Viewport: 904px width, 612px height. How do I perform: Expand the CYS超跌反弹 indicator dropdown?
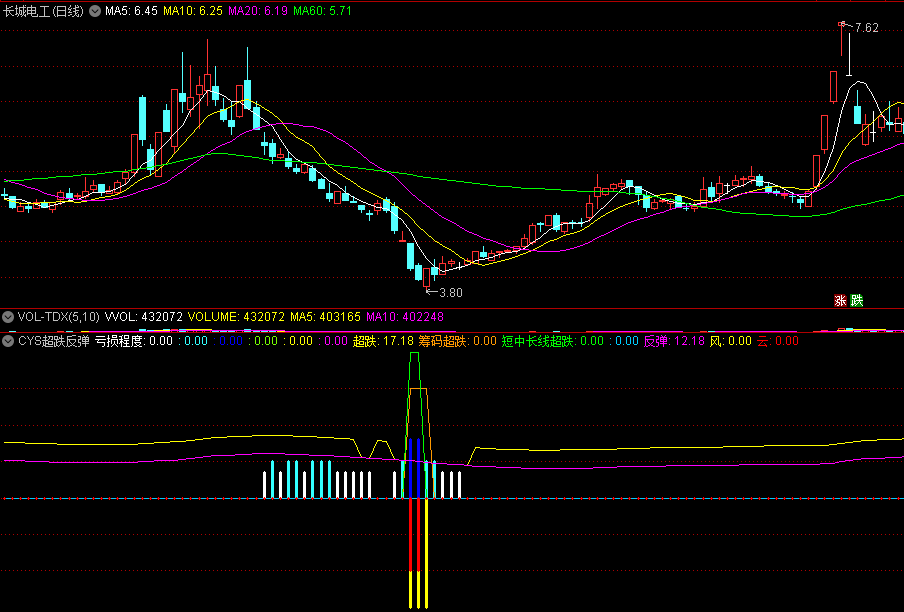tap(8, 341)
